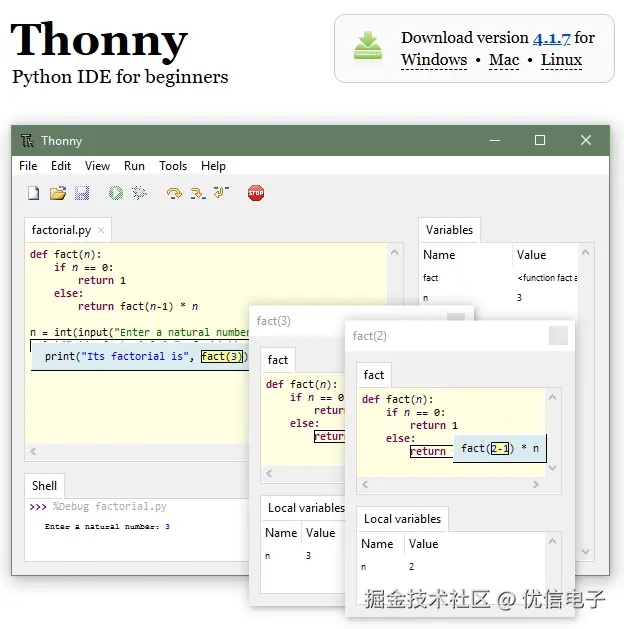Select the fact tab in fact(2) window

[x=373, y=375]
